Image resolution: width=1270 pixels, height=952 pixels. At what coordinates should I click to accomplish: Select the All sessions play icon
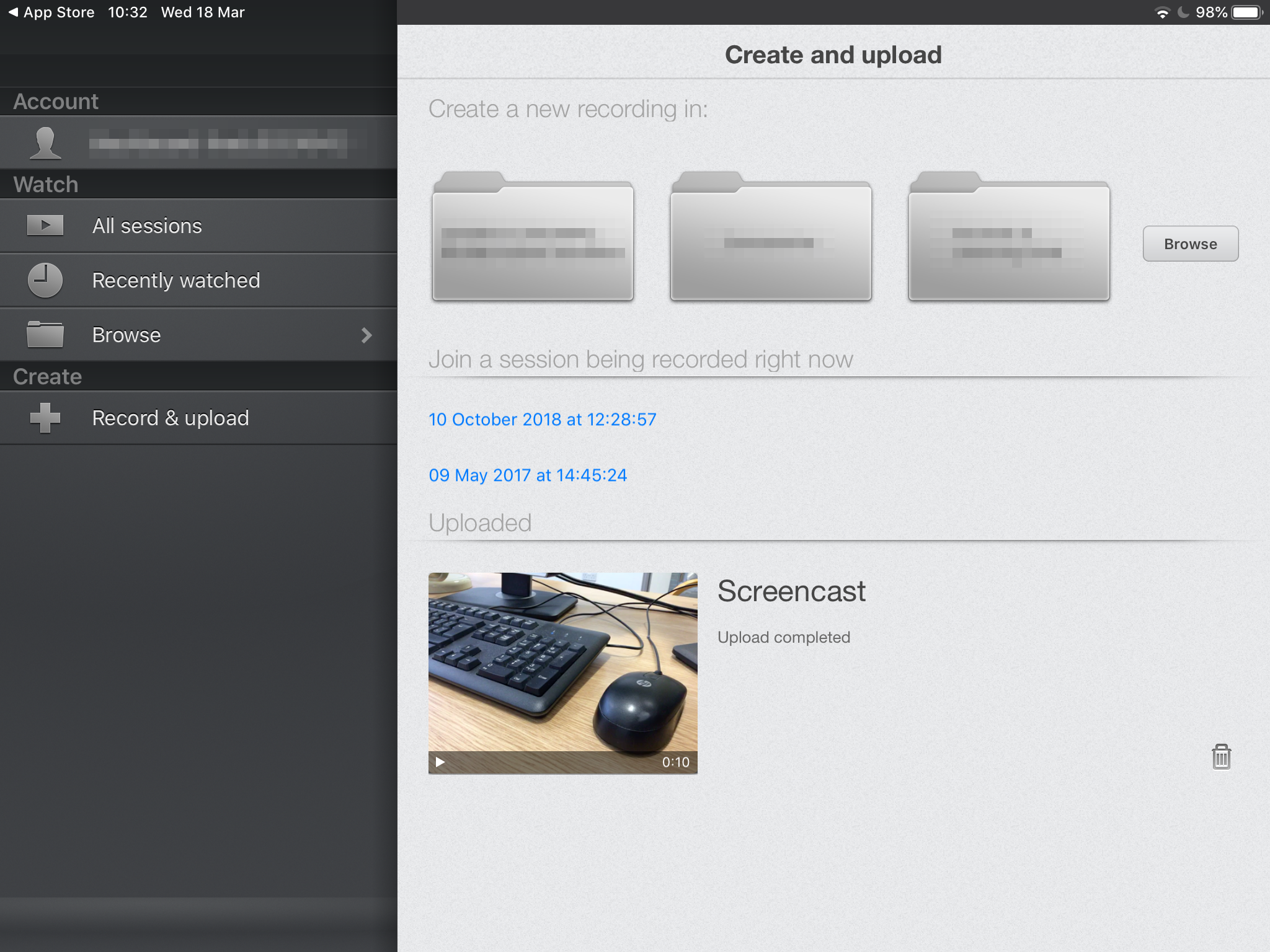click(x=44, y=226)
